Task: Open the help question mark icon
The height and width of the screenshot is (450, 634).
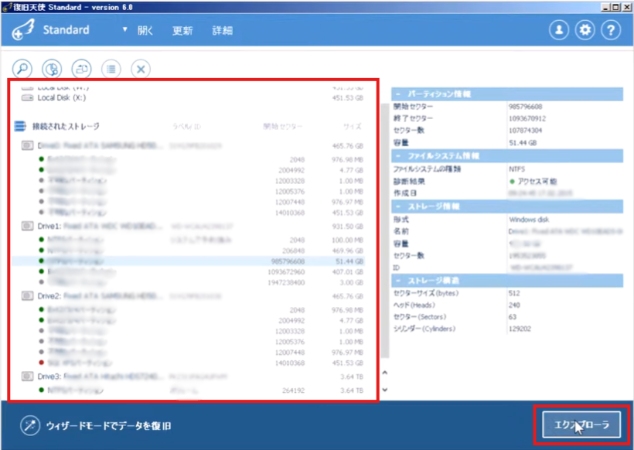Action: pos(611,30)
